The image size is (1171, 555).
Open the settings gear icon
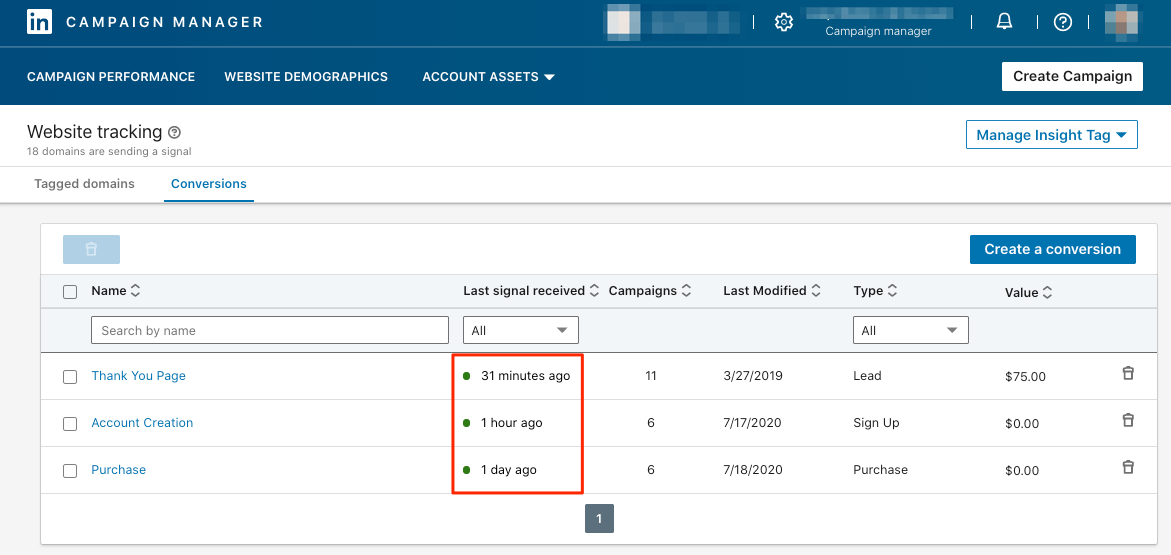click(x=784, y=22)
